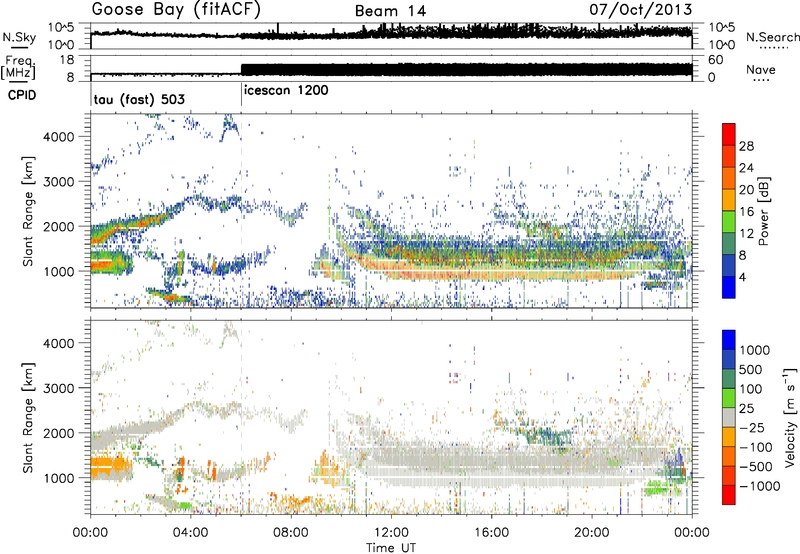800x554 pixels.
Task: Click the '1000' velocity scale tick
Action: 755,350
